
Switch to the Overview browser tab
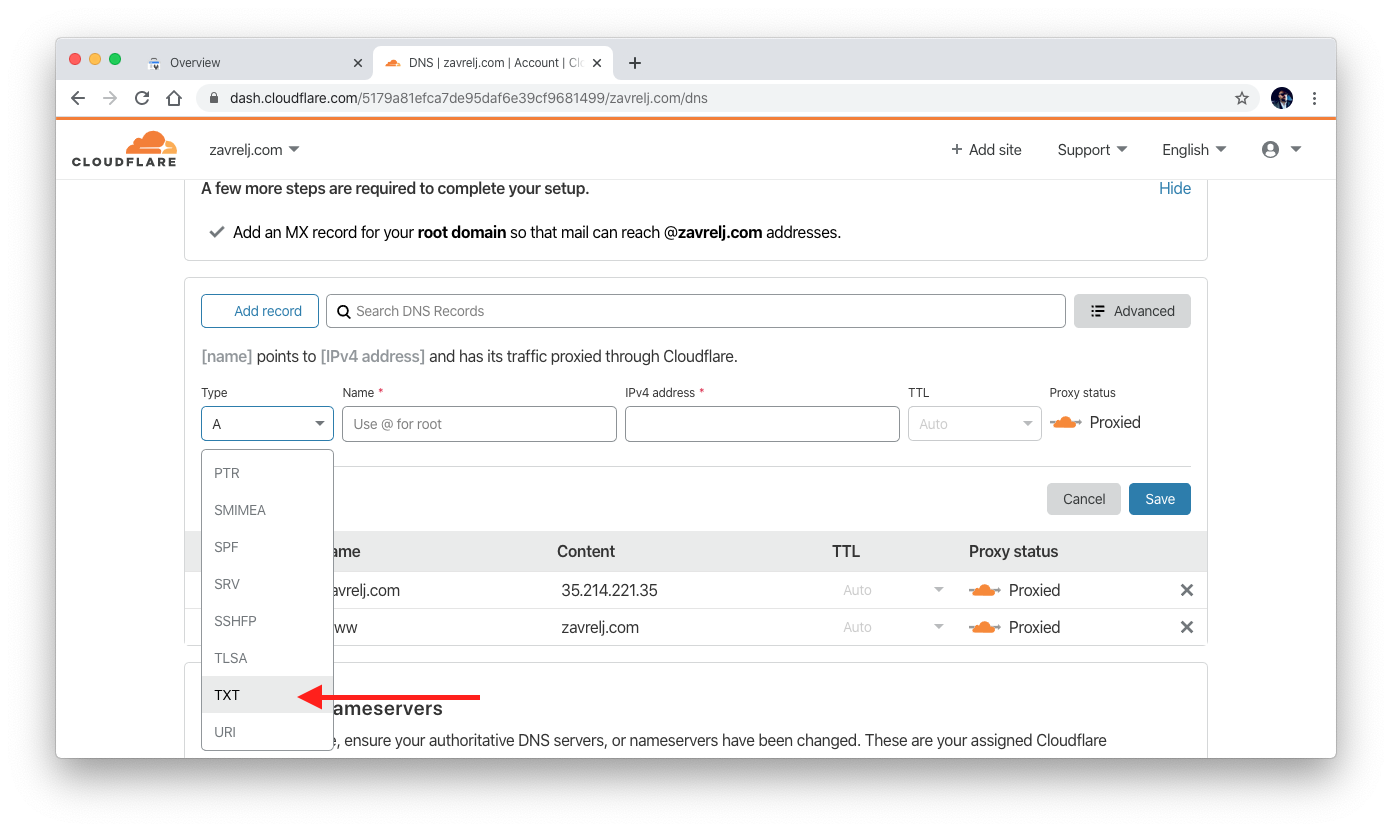tap(253, 63)
